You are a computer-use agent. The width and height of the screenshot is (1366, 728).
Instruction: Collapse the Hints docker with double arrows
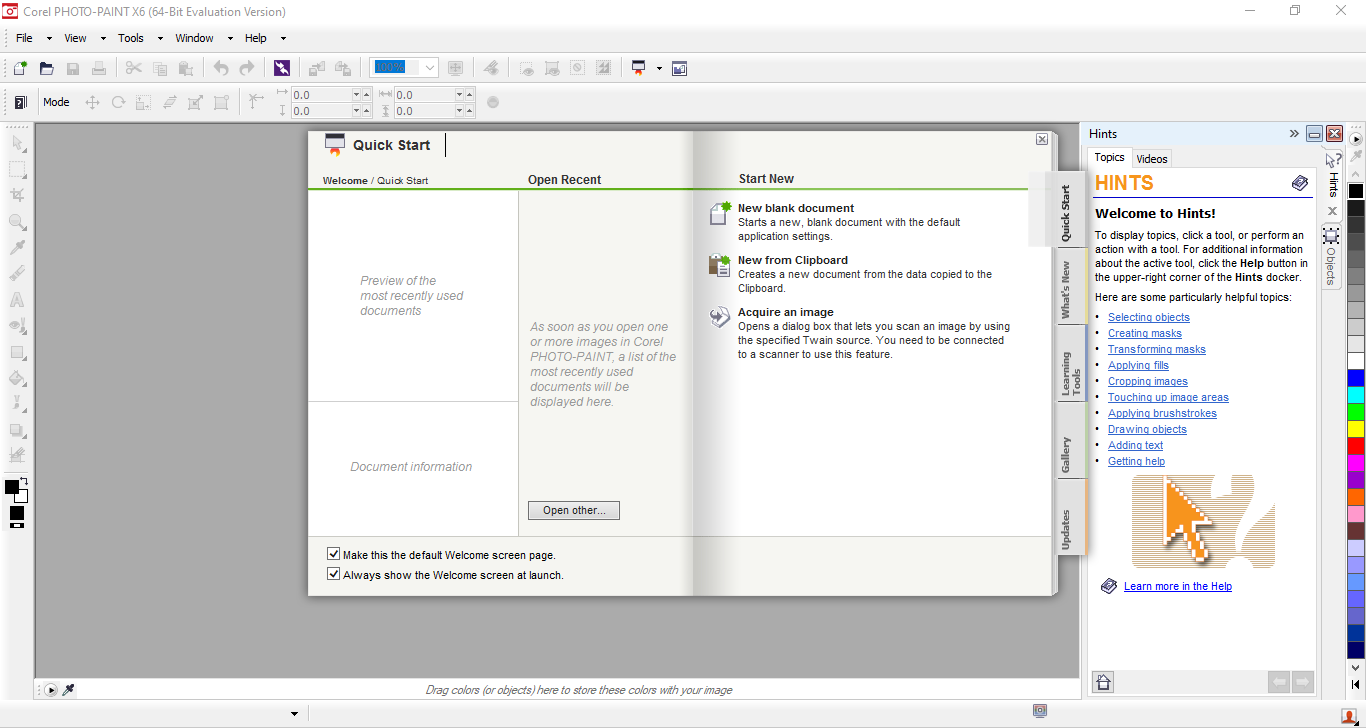[x=1294, y=134]
